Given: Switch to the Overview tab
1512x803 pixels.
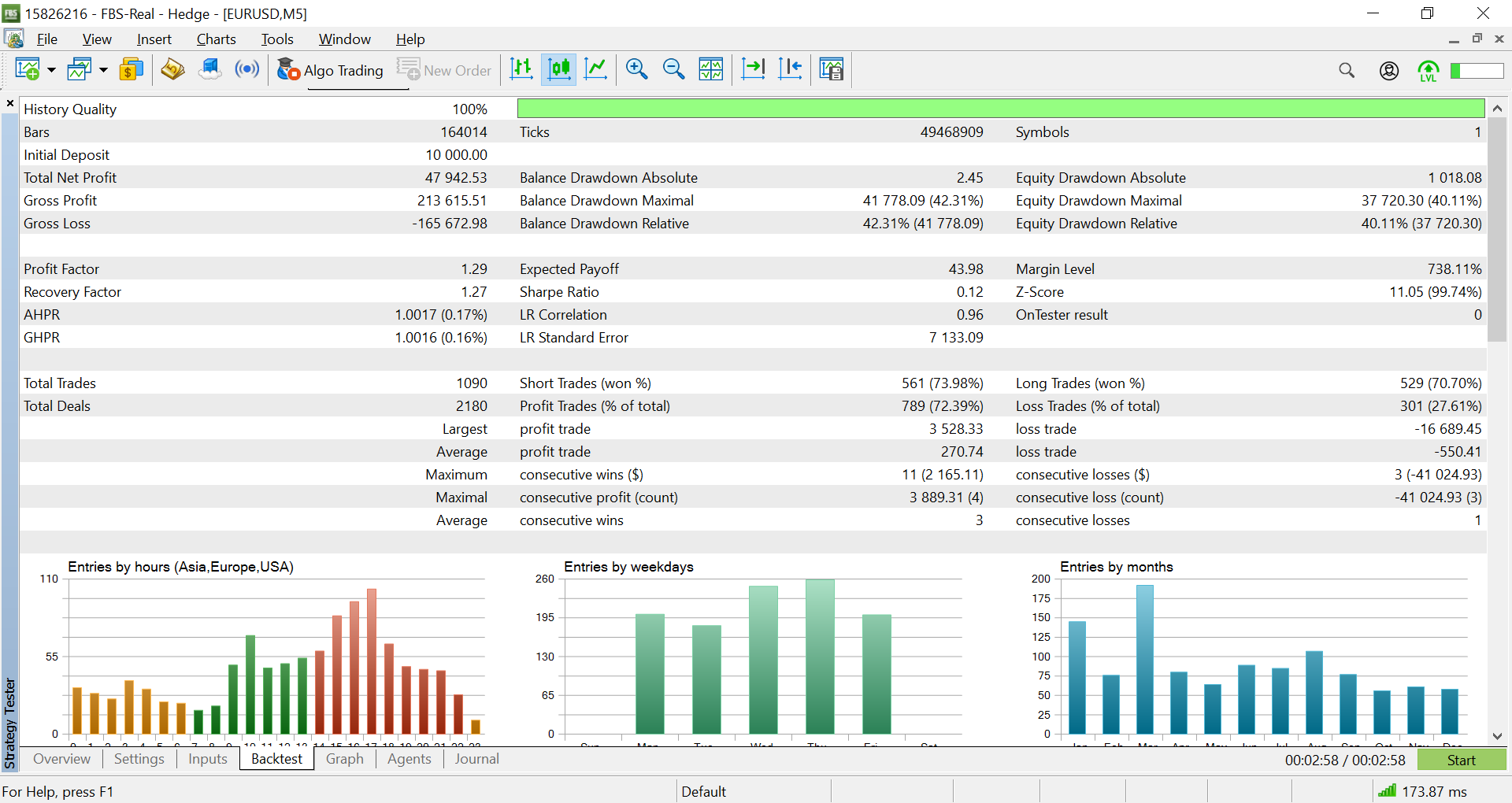Looking at the screenshot, I should (x=61, y=759).
